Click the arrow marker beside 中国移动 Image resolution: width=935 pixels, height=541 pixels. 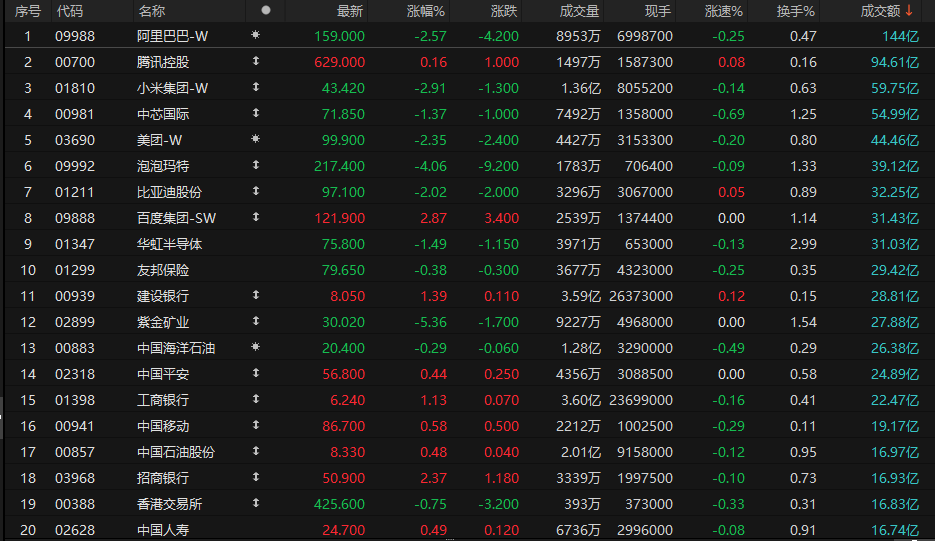(x=256, y=425)
